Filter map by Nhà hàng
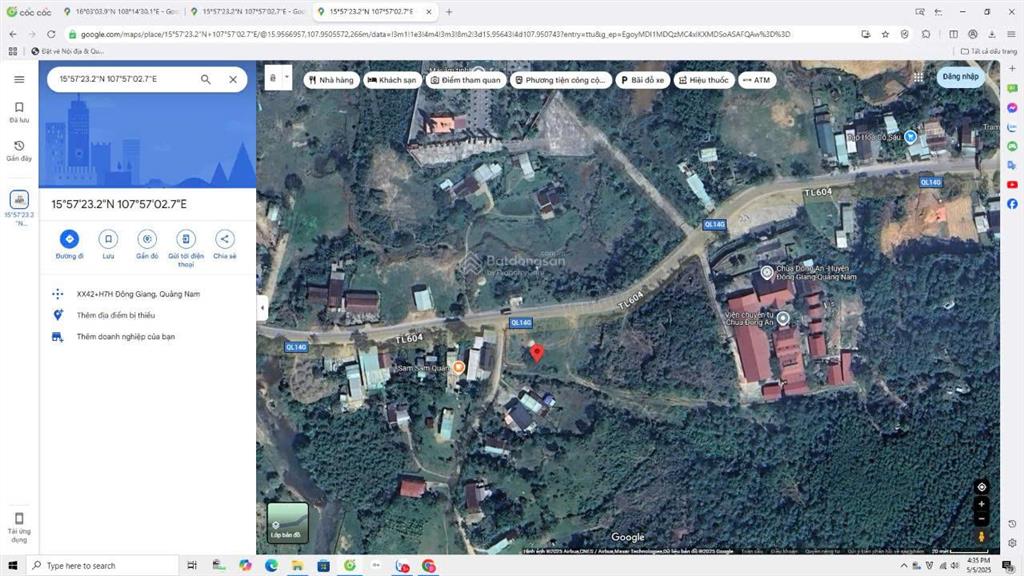Screen dimensions: 1024x576 tap(330, 80)
